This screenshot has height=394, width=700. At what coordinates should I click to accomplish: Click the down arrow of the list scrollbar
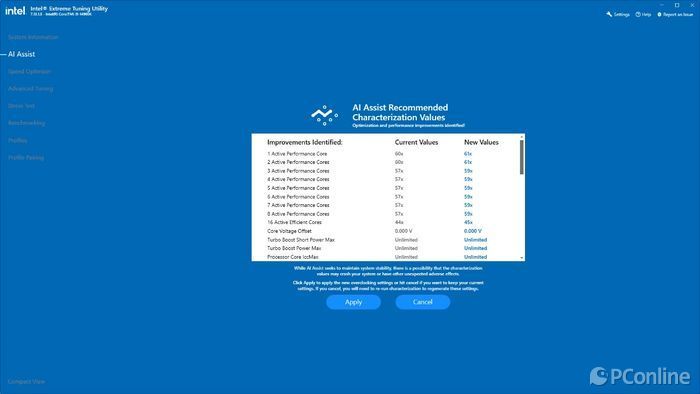tap(521, 258)
